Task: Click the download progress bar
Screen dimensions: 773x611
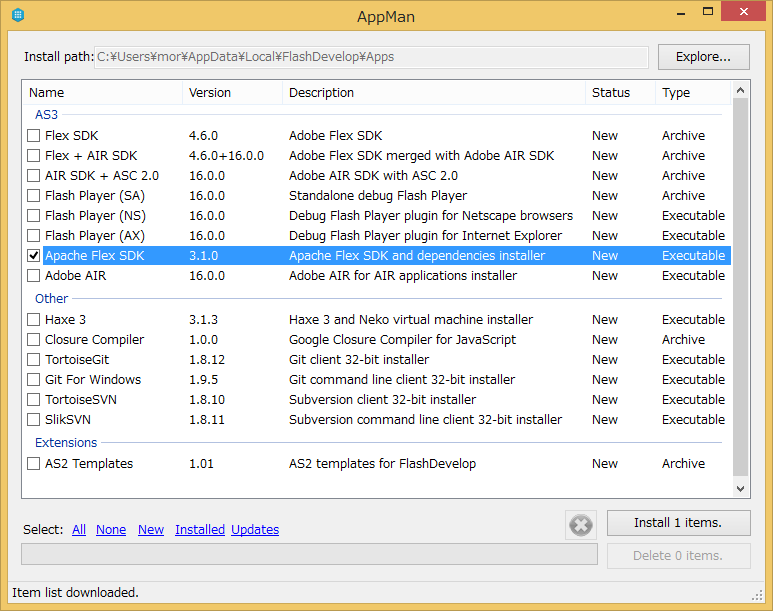Action: click(x=309, y=554)
